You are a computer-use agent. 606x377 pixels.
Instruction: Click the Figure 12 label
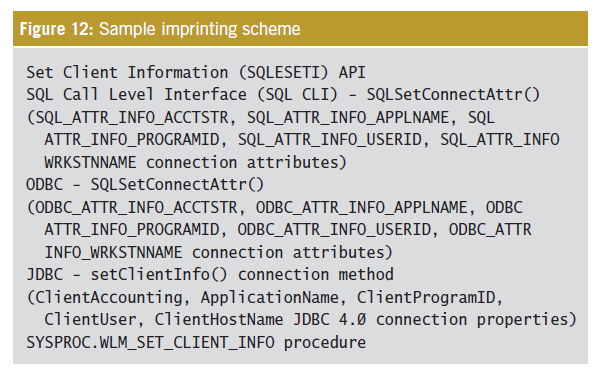(x=56, y=29)
